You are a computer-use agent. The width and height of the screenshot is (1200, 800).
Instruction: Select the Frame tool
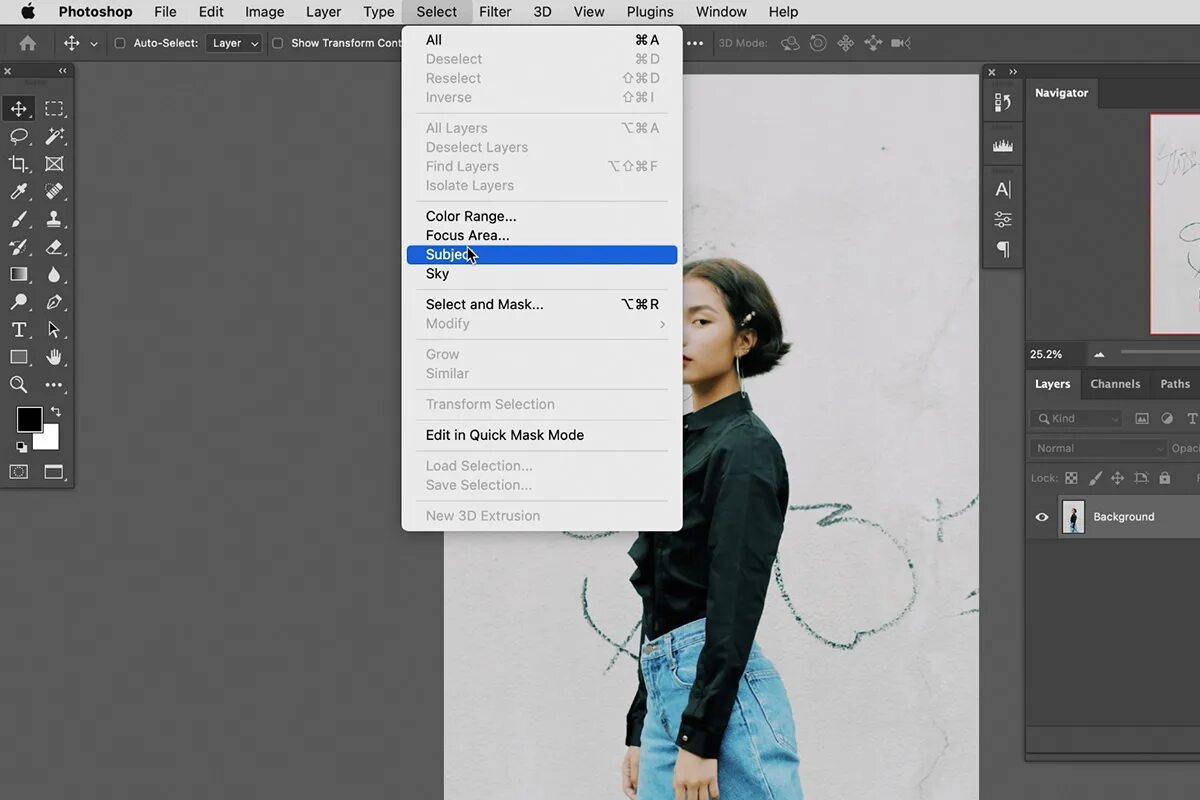point(54,164)
